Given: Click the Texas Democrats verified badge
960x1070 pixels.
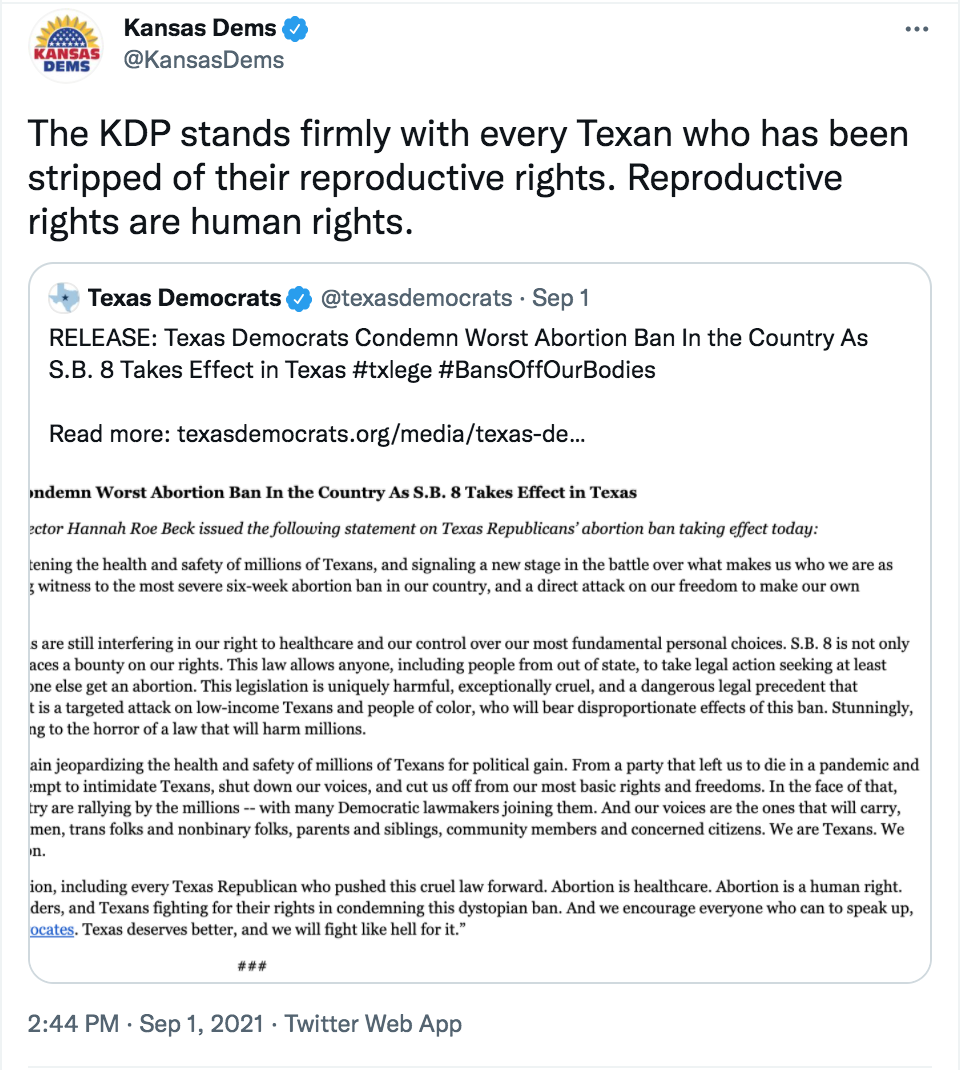Looking at the screenshot, I should [x=299, y=298].
